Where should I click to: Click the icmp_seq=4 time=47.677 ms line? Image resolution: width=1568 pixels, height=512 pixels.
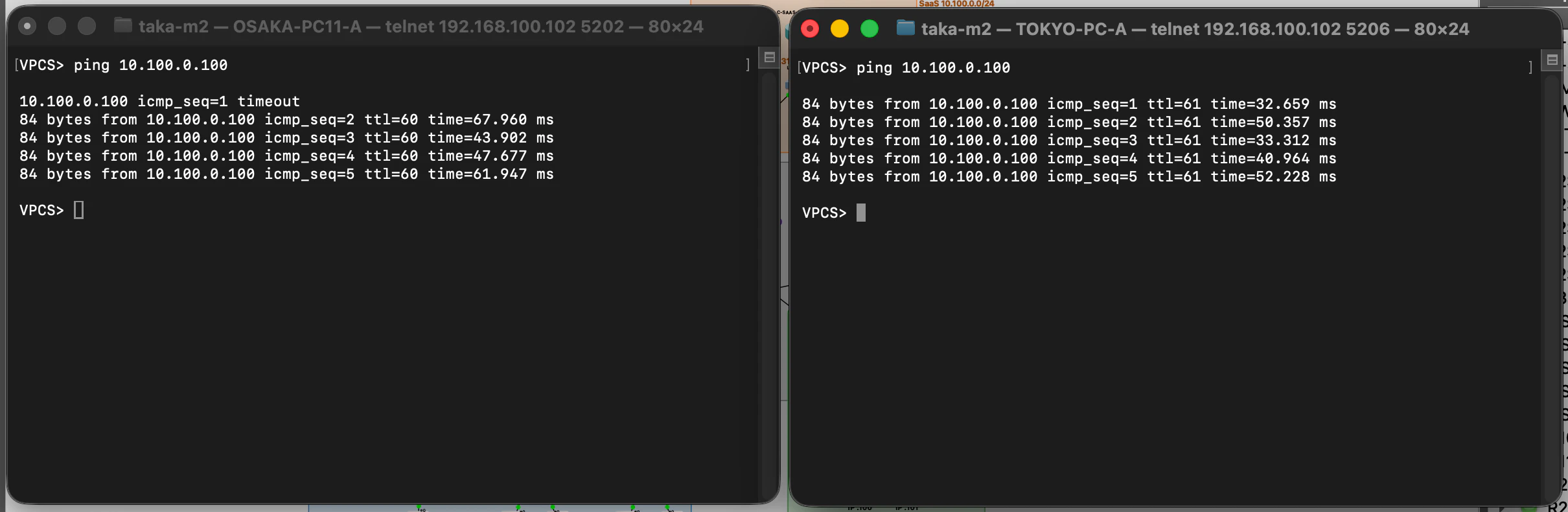286,156
